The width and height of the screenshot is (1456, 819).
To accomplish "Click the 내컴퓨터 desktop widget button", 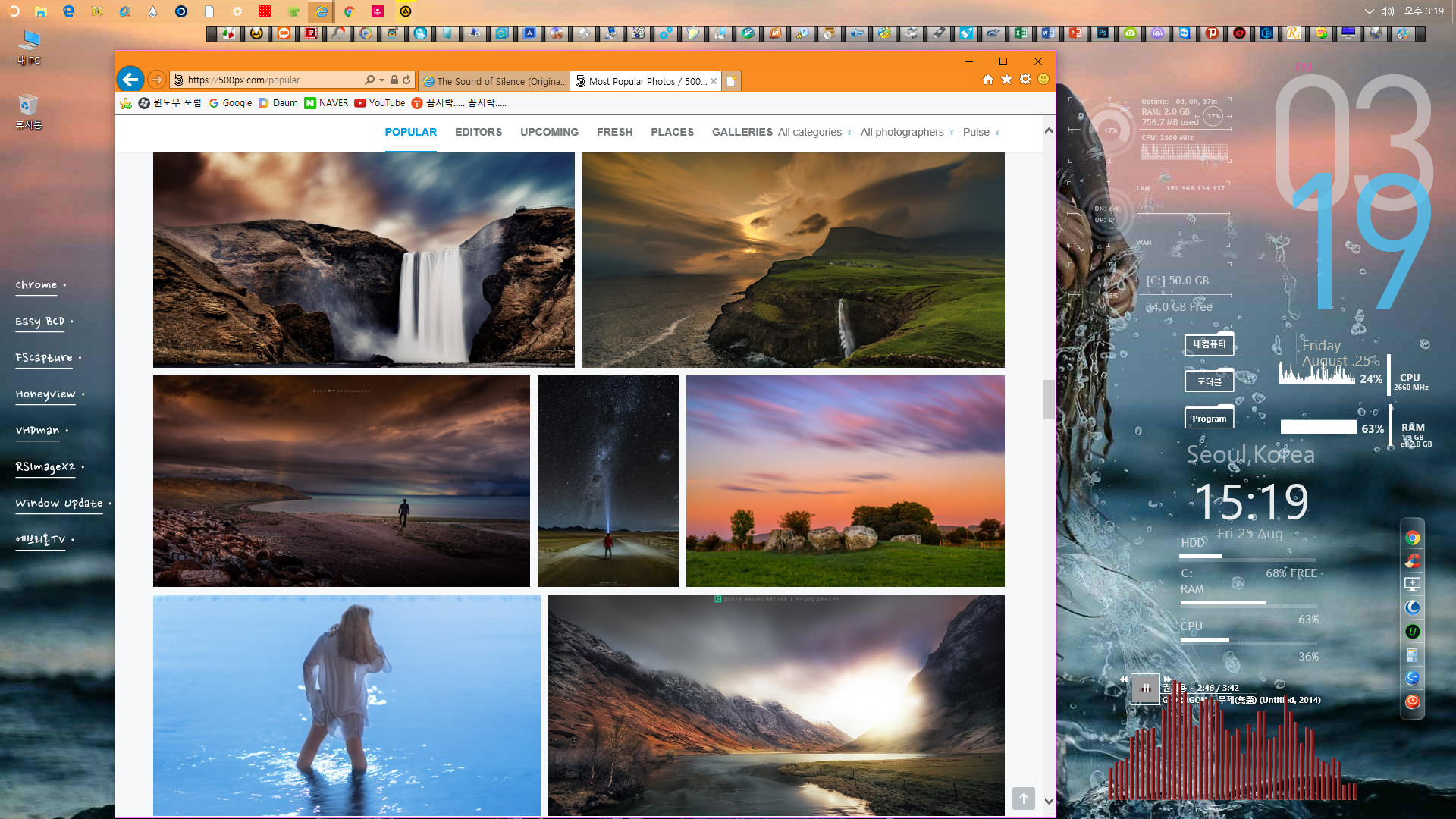I will pyautogui.click(x=1210, y=344).
